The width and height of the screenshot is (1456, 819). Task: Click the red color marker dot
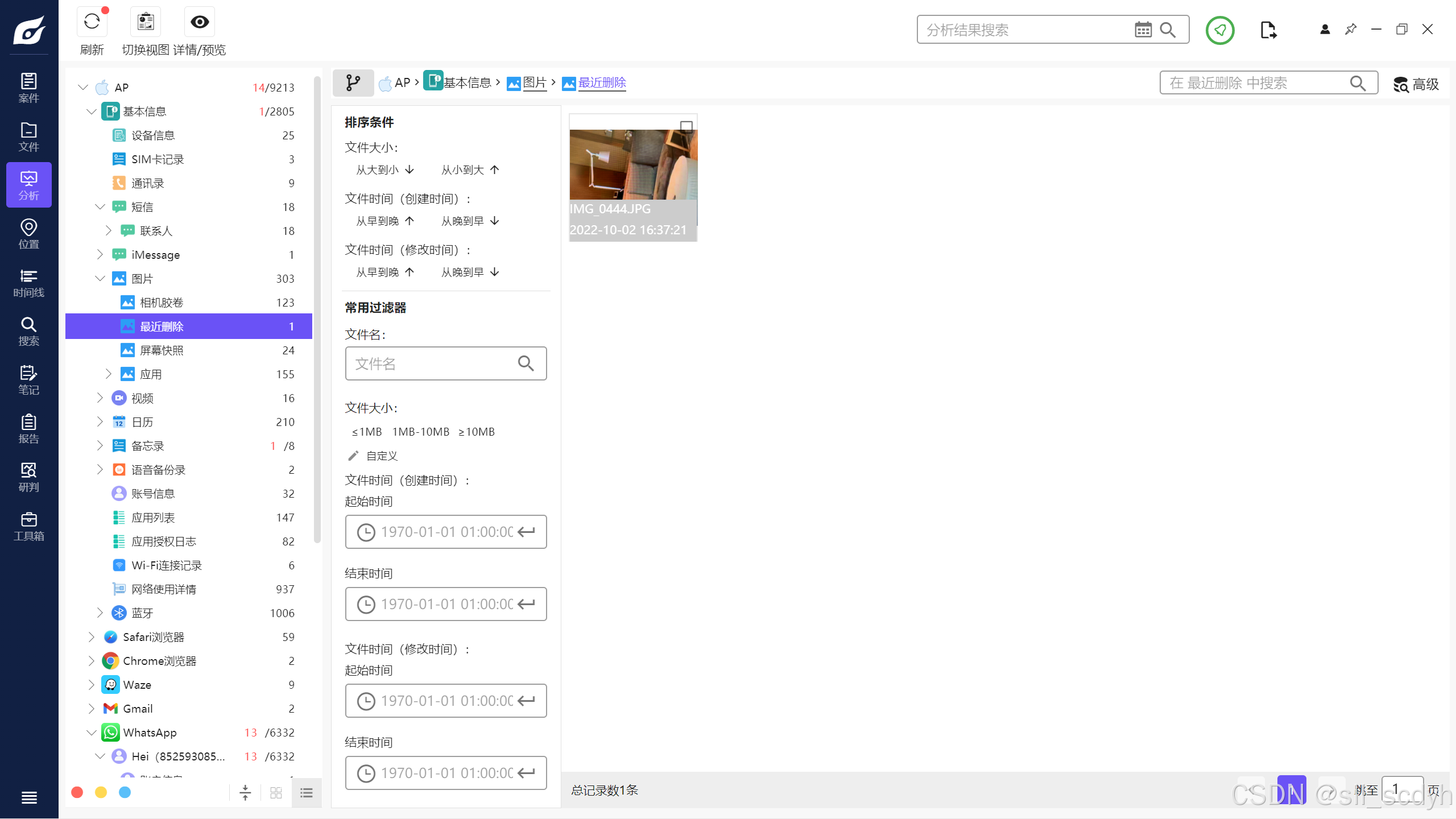tap(77, 792)
